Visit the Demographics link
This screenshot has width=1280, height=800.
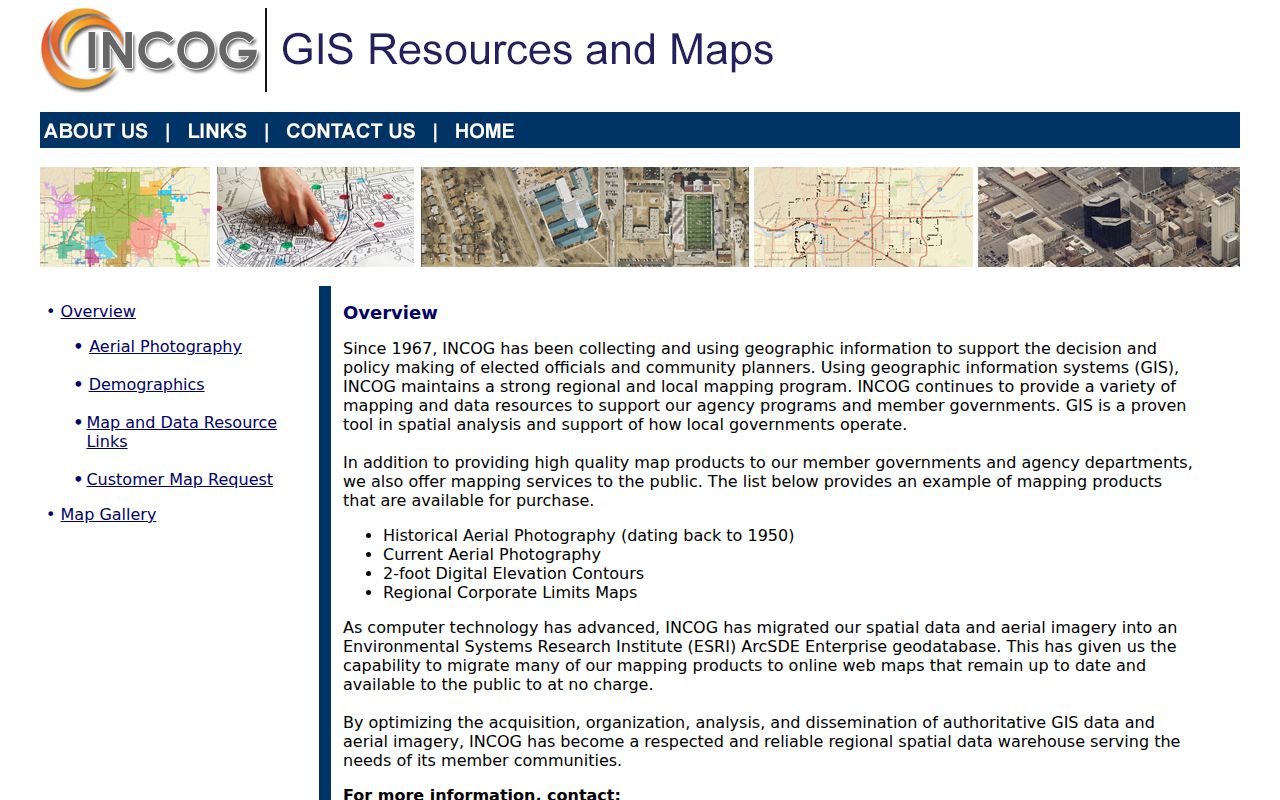tap(146, 385)
